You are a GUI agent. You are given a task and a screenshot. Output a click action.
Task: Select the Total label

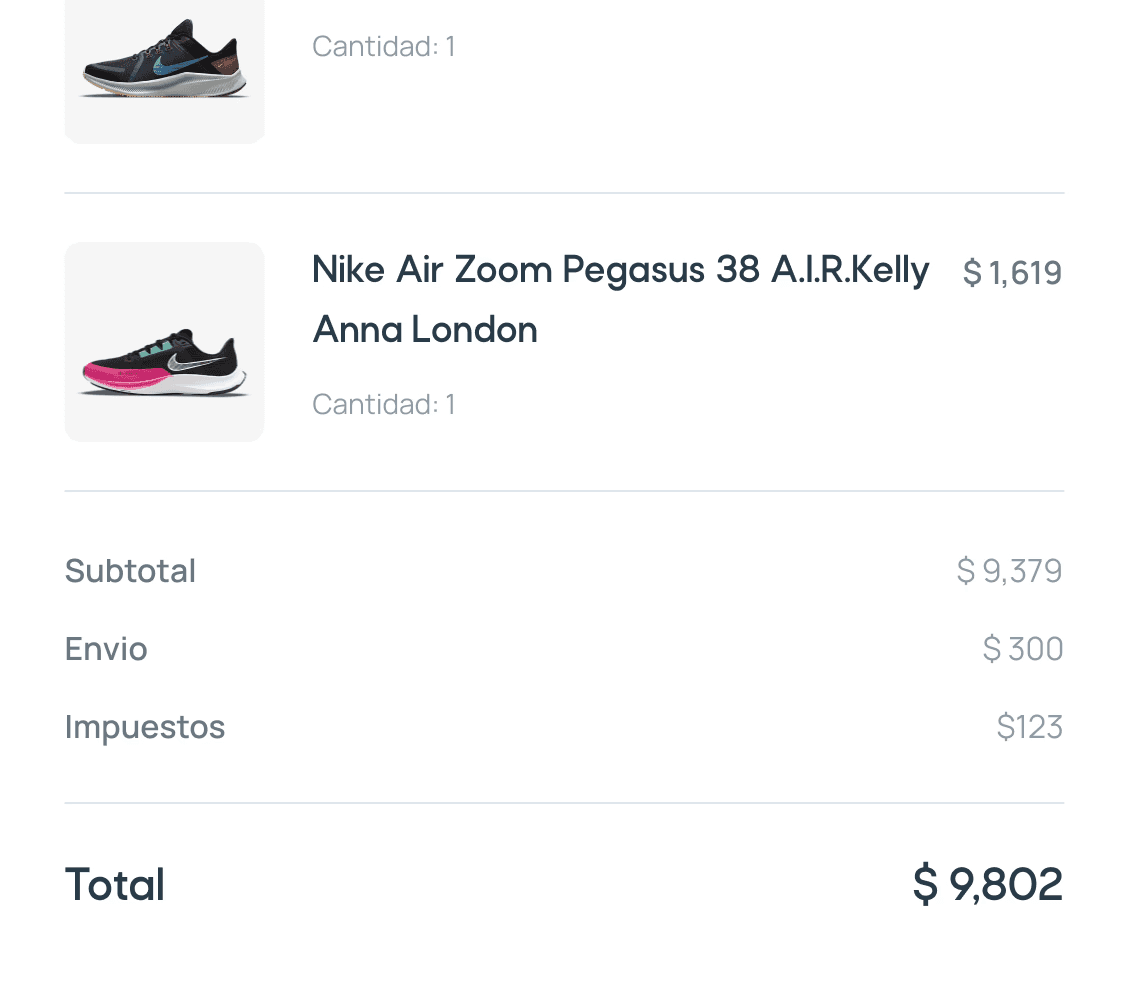115,884
